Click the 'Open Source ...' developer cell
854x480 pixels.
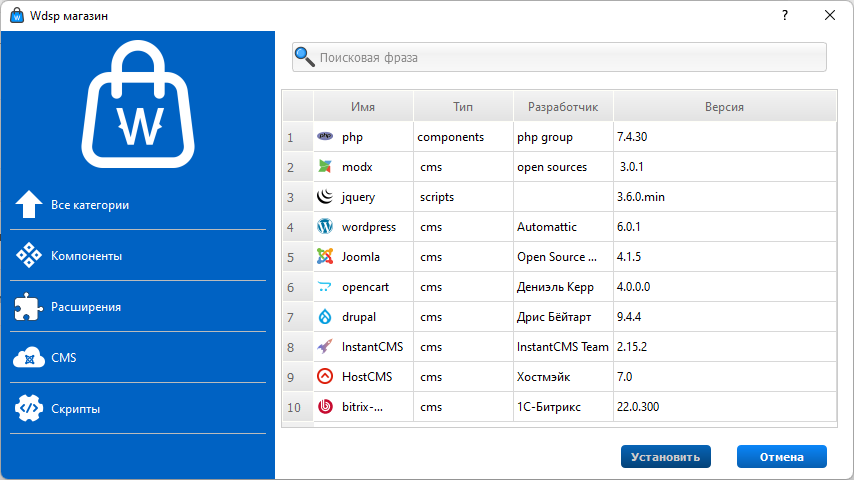point(563,257)
